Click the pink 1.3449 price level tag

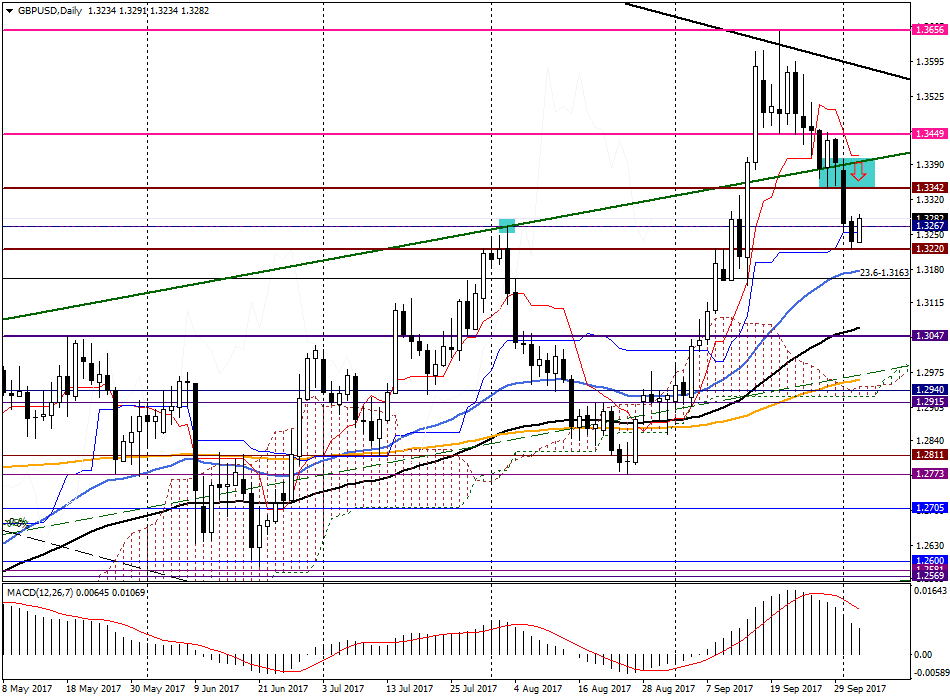929,134
